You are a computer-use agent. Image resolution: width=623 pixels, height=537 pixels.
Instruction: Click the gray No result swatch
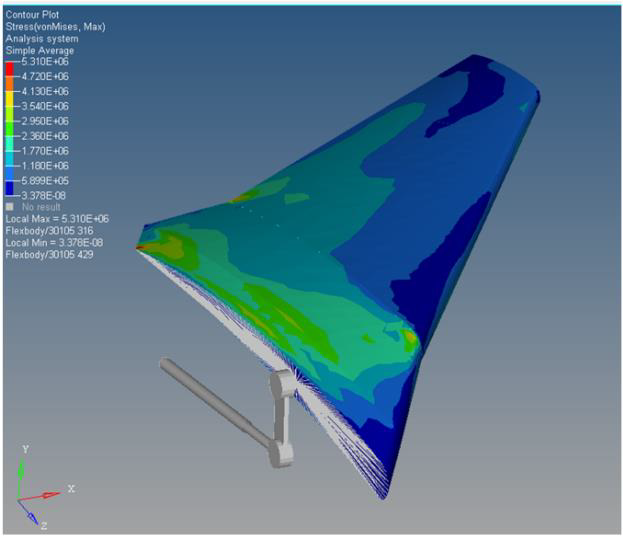(x=11, y=207)
